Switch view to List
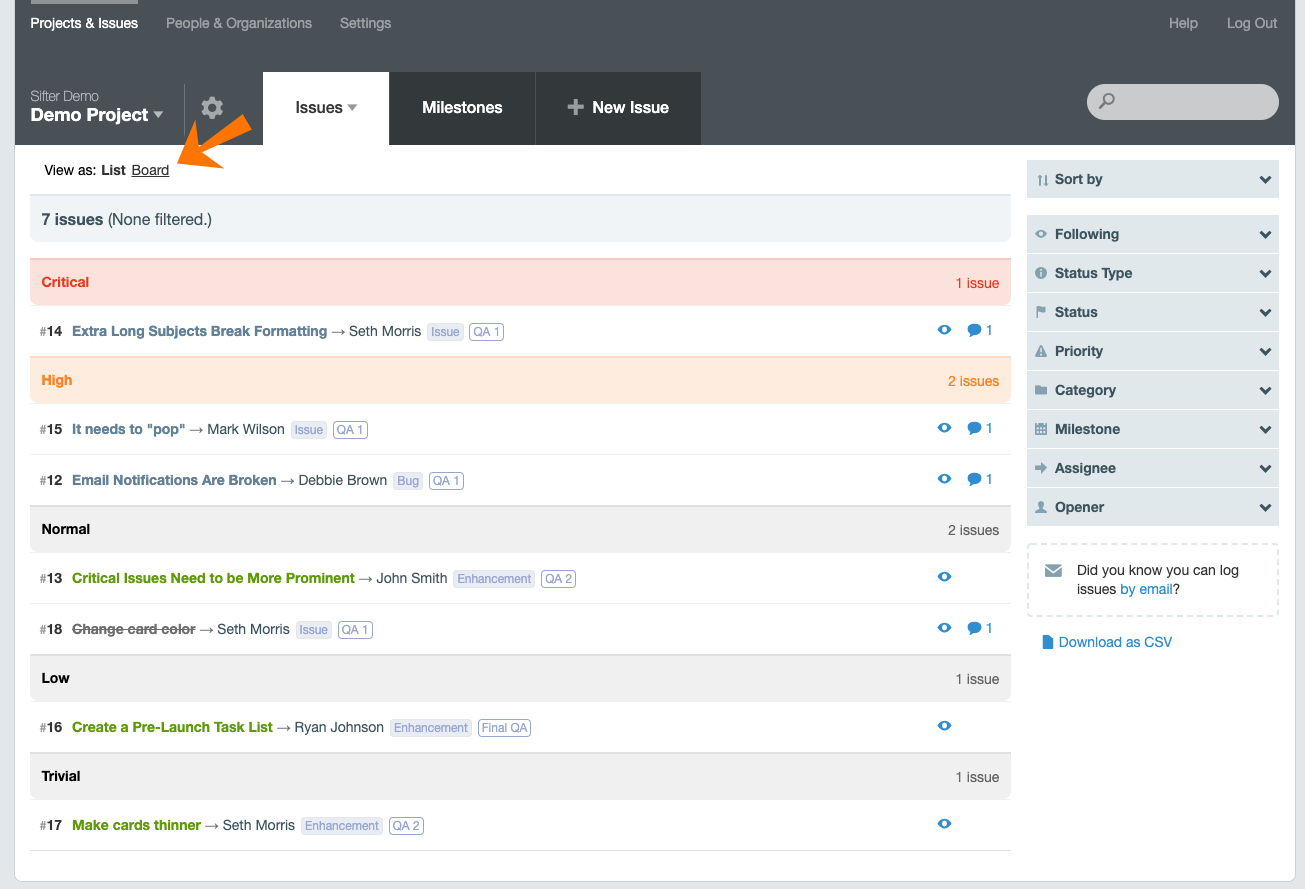The height and width of the screenshot is (889, 1305). click(113, 170)
